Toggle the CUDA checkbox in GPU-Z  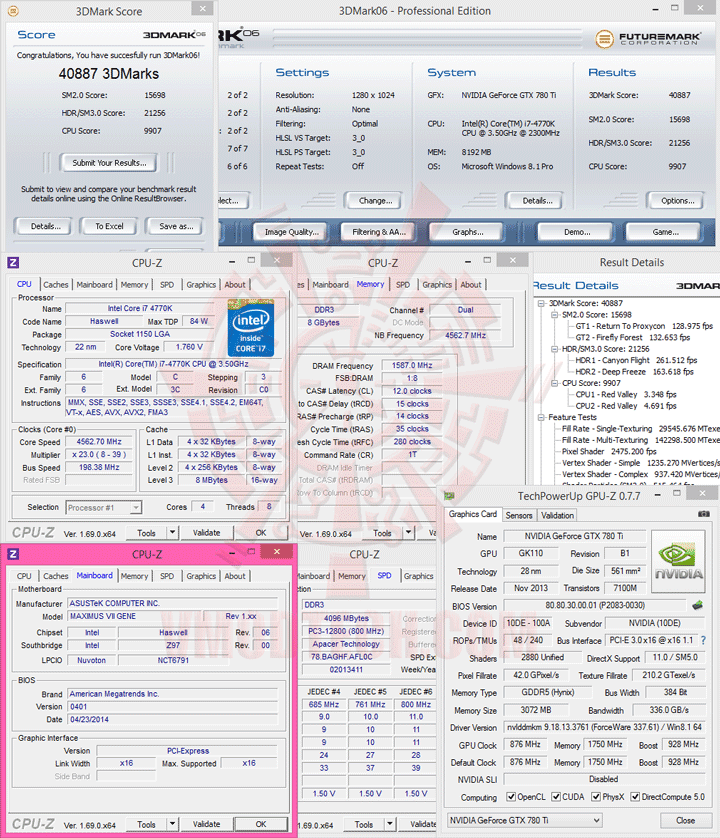pos(556,797)
